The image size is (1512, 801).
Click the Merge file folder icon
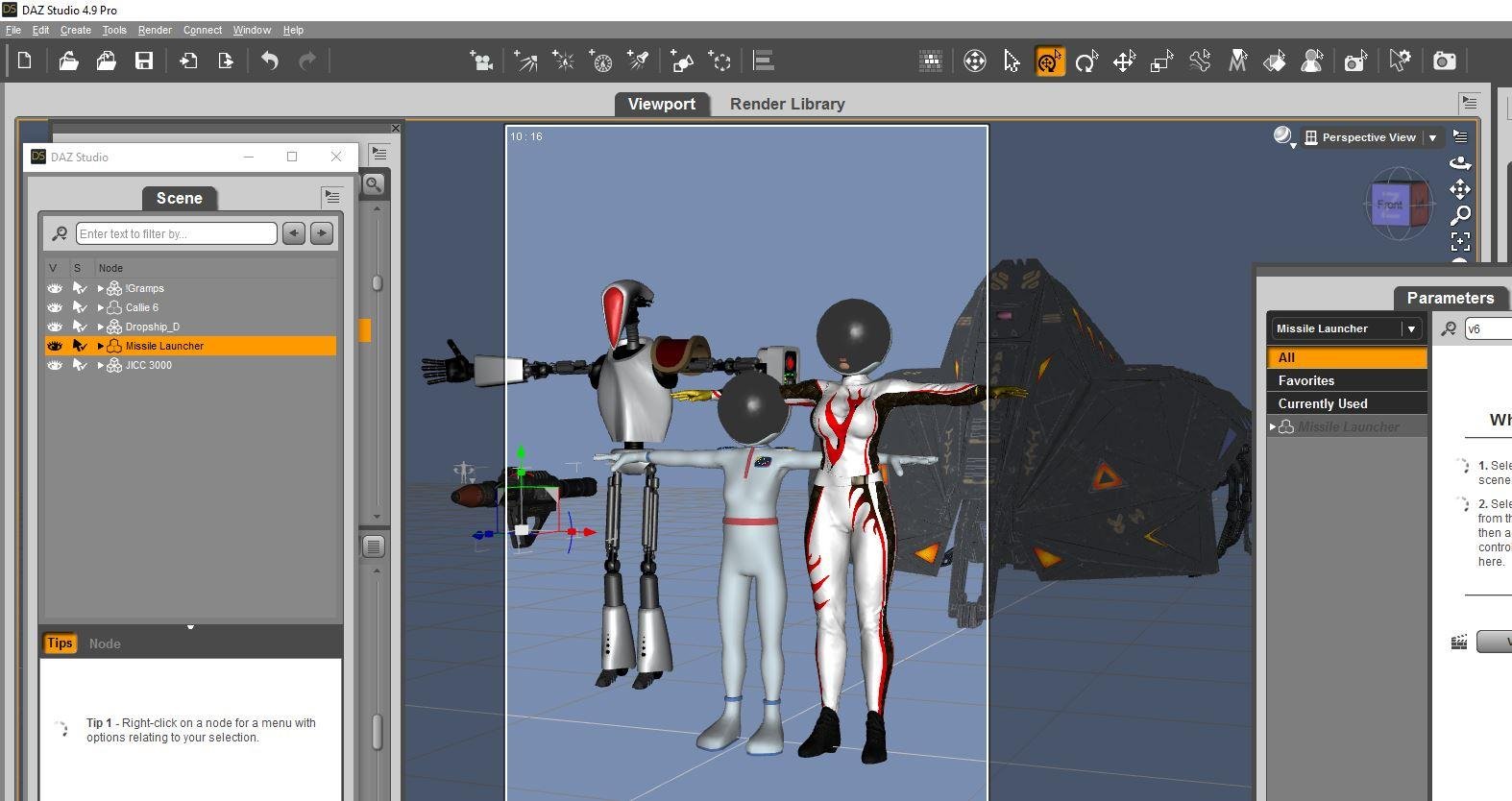click(x=106, y=61)
